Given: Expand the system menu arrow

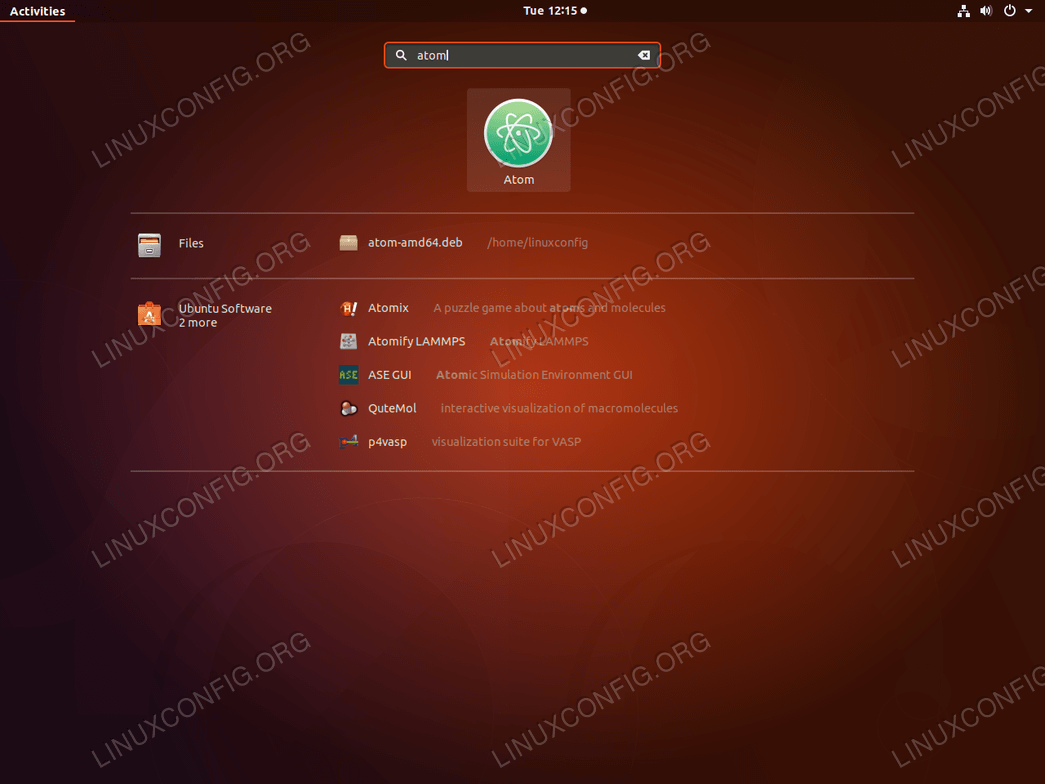Looking at the screenshot, I should (1028, 11).
